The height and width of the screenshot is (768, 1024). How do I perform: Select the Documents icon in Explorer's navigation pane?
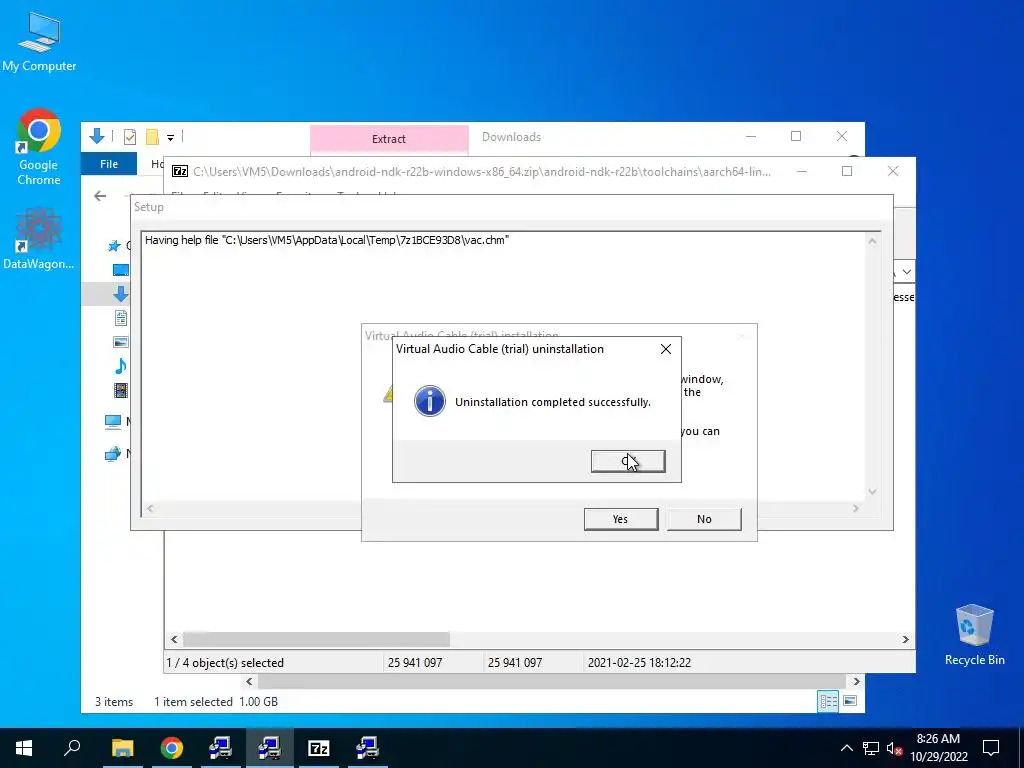[x=121, y=318]
